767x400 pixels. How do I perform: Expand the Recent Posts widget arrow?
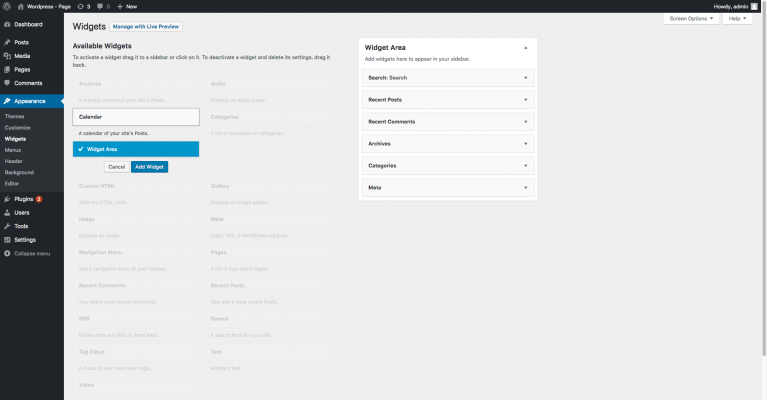(526, 100)
